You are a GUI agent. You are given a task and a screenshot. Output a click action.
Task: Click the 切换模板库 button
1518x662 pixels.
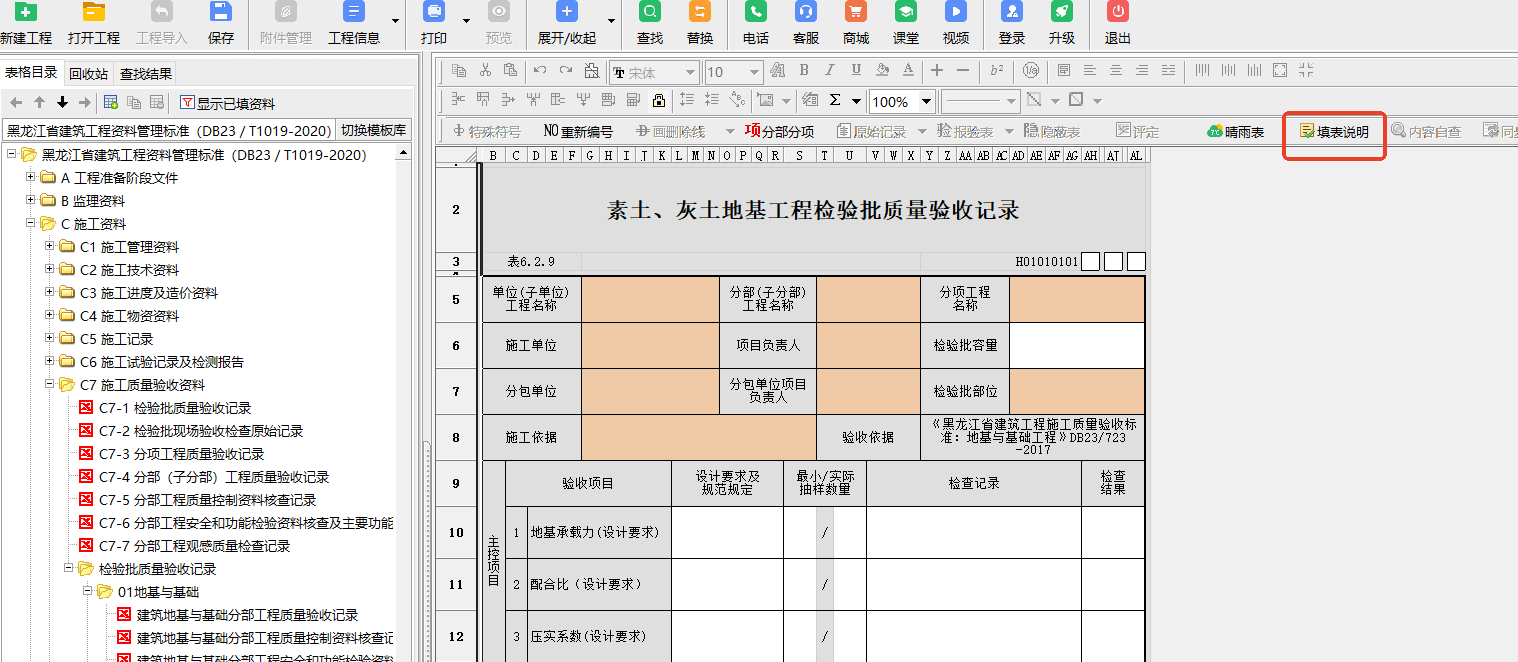pos(374,130)
